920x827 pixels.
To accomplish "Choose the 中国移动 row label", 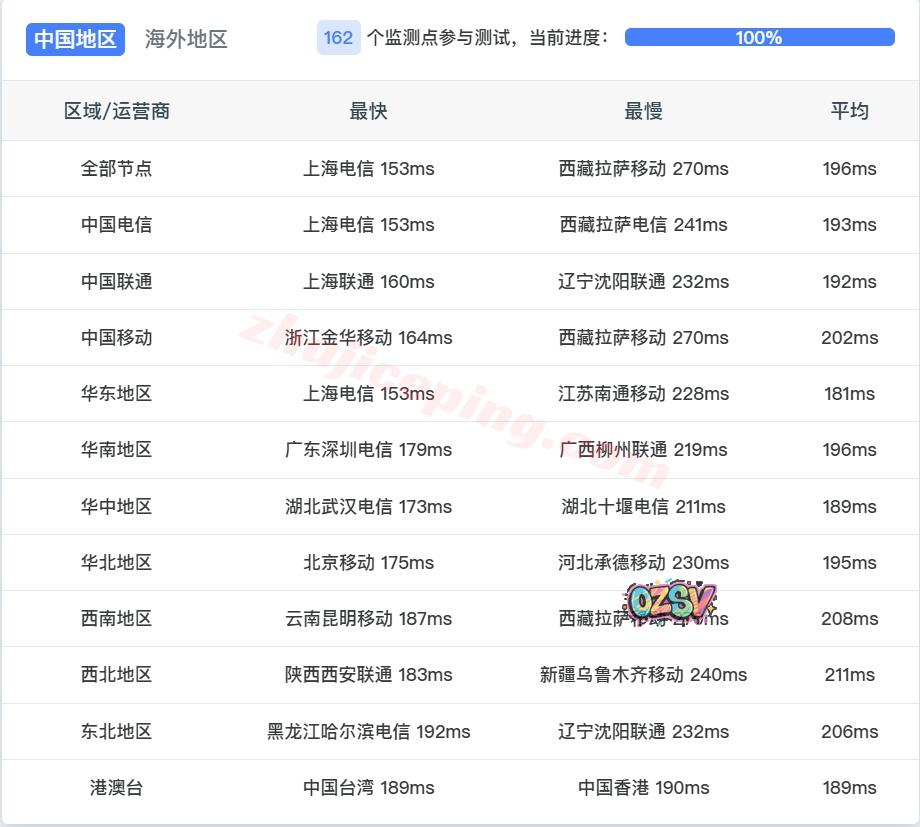I will pyautogui.click(x=117, y=338).
